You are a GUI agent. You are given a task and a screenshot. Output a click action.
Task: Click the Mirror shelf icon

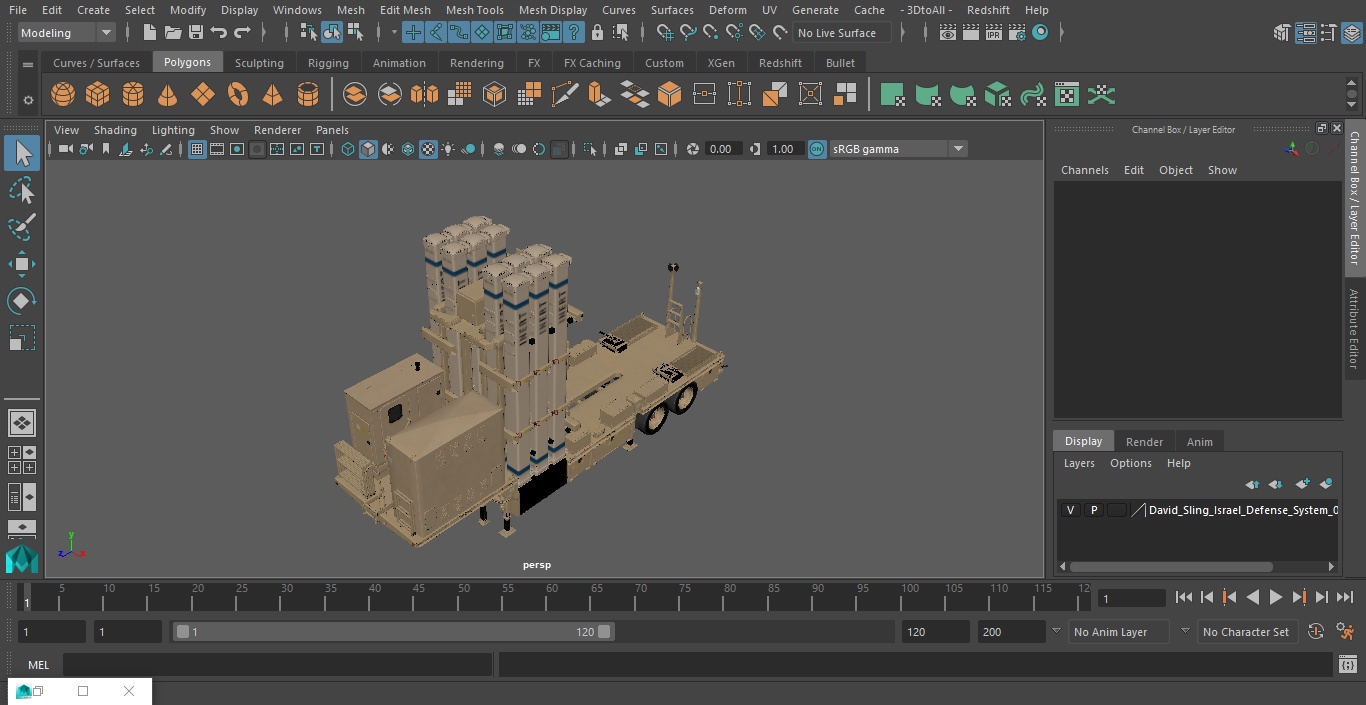(x=424, y=95)
